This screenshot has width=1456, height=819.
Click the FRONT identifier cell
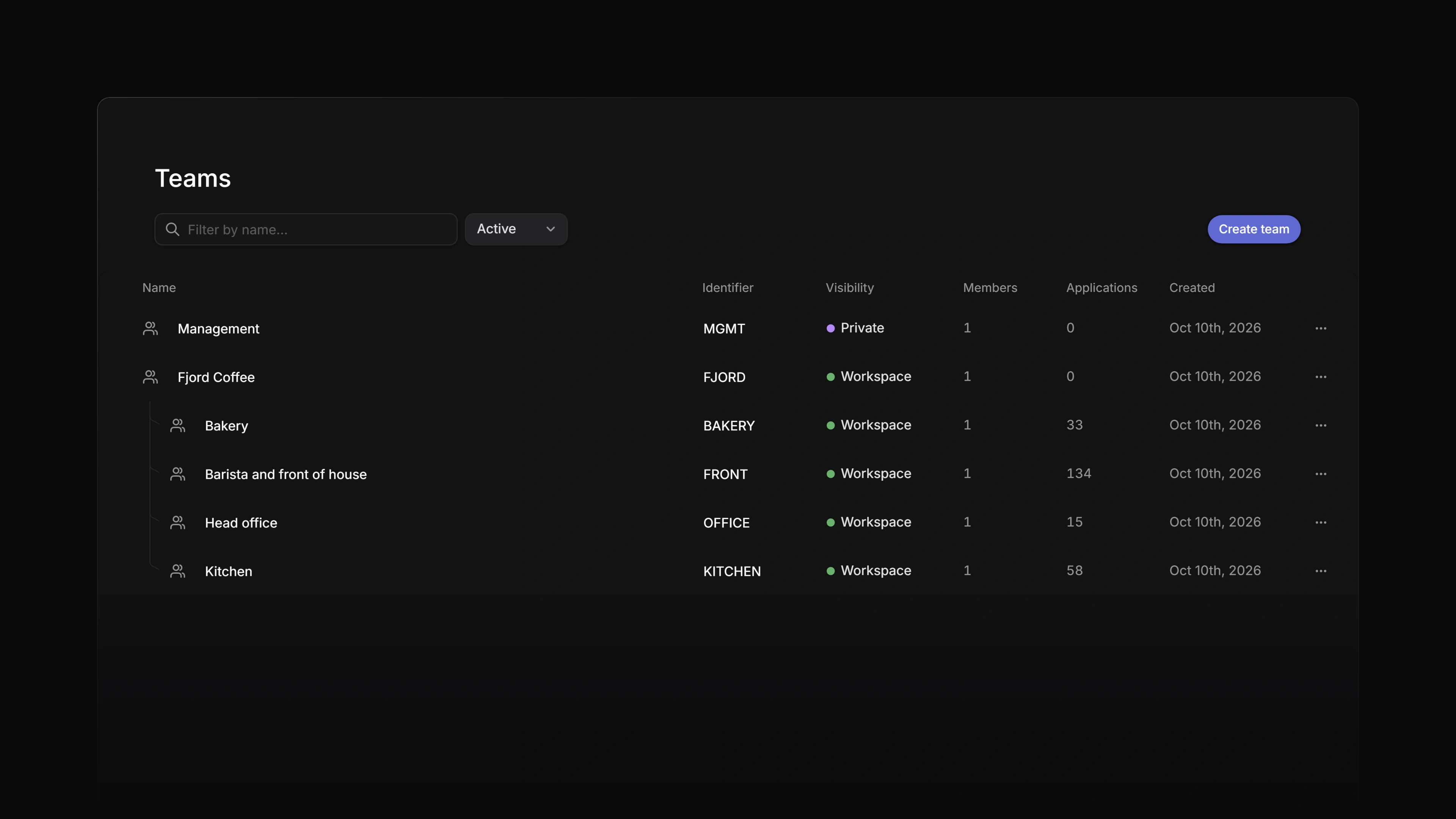(x=725, y=474)
